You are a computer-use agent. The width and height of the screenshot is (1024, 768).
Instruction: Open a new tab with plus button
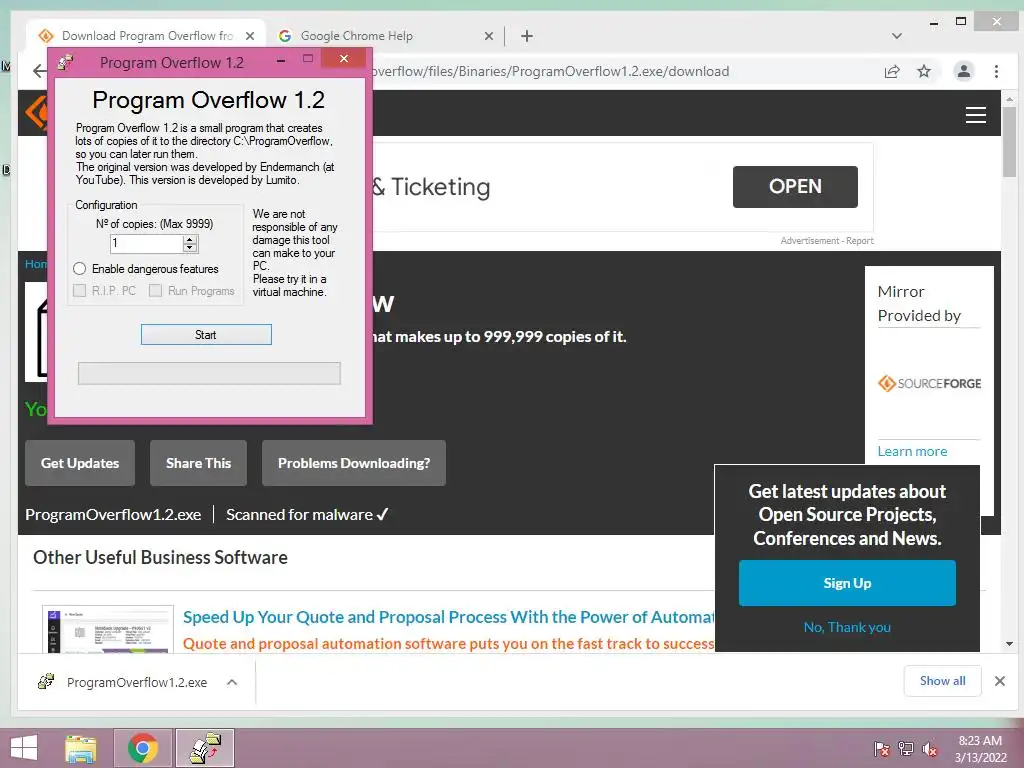pos(526,36)
